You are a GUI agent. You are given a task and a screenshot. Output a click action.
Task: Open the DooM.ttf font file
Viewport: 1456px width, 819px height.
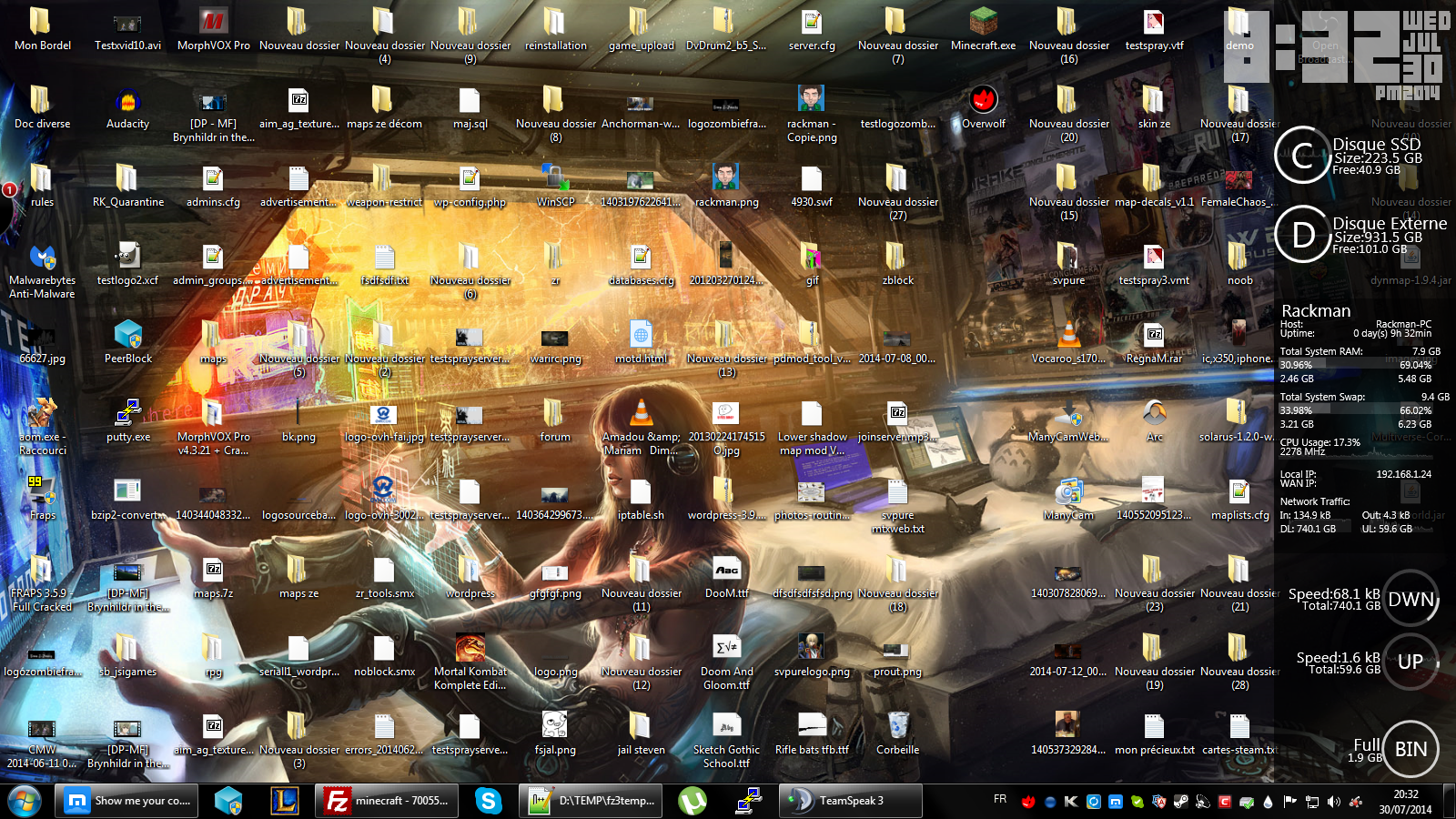726,578
